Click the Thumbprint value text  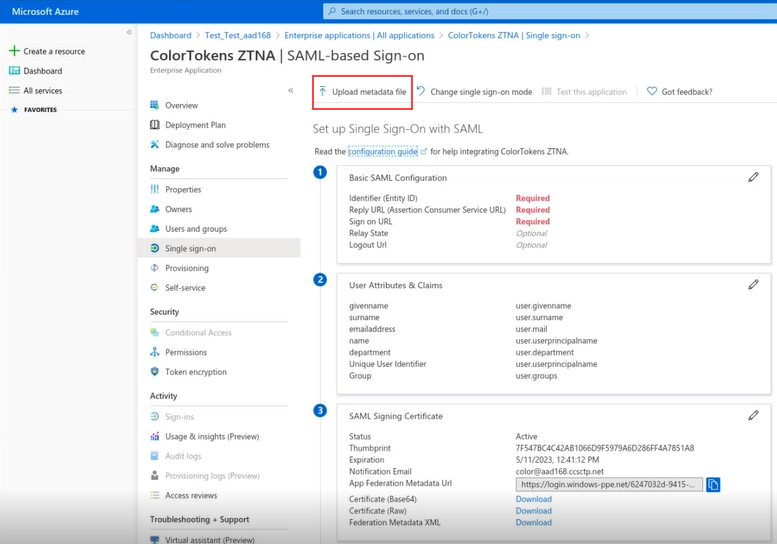(x=605, y=448)
